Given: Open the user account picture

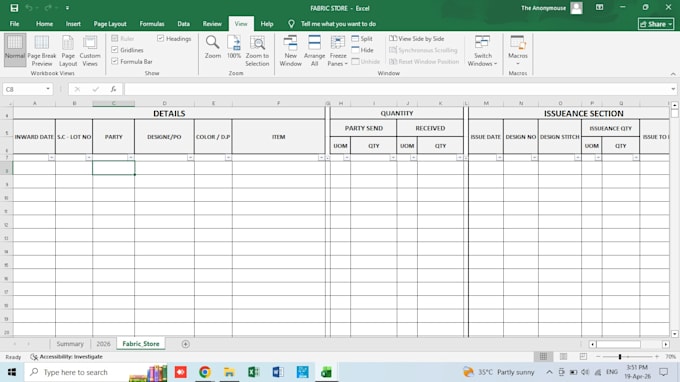Looking at the screenshot, I should 576,8.
